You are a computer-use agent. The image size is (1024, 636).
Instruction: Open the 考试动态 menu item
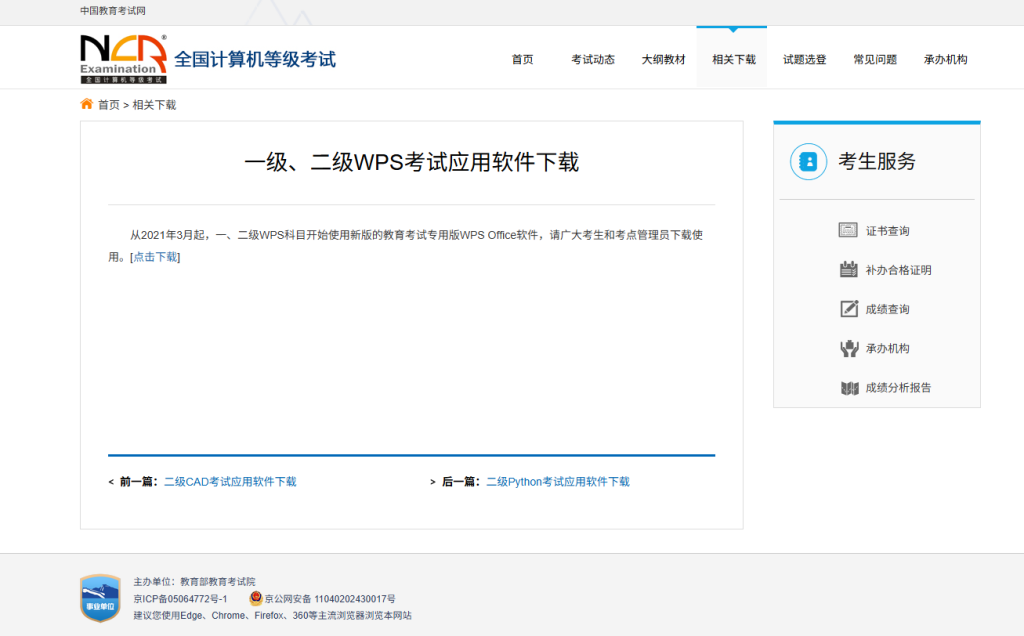pos(592,58)
